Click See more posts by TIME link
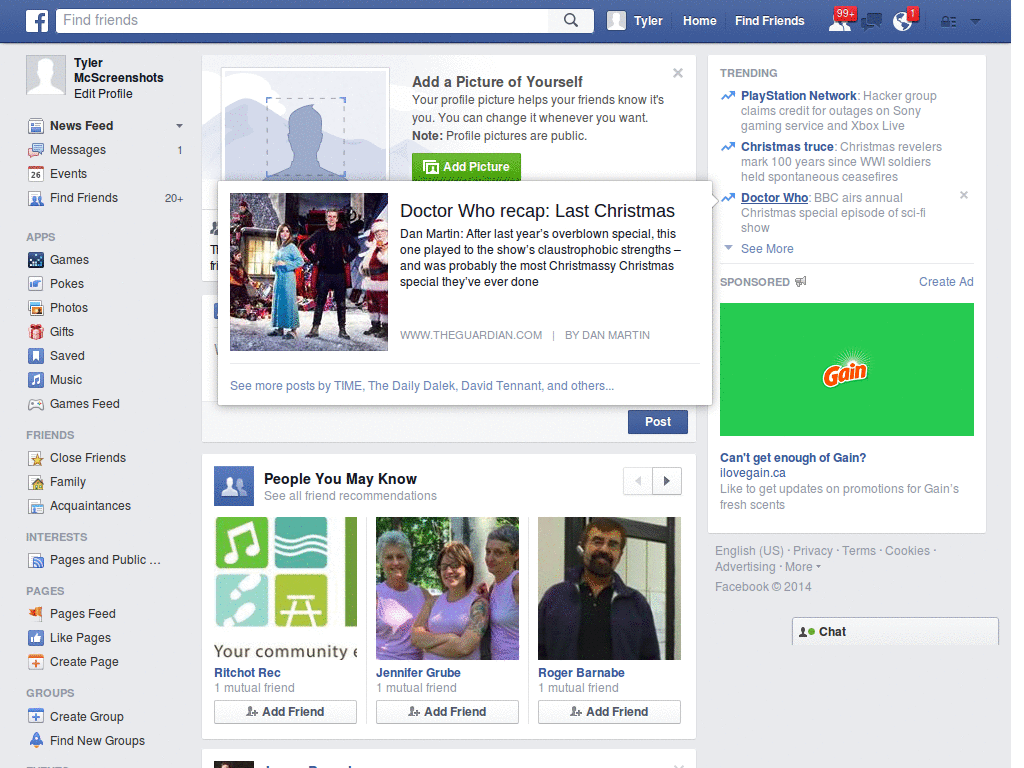 point(422,386)
